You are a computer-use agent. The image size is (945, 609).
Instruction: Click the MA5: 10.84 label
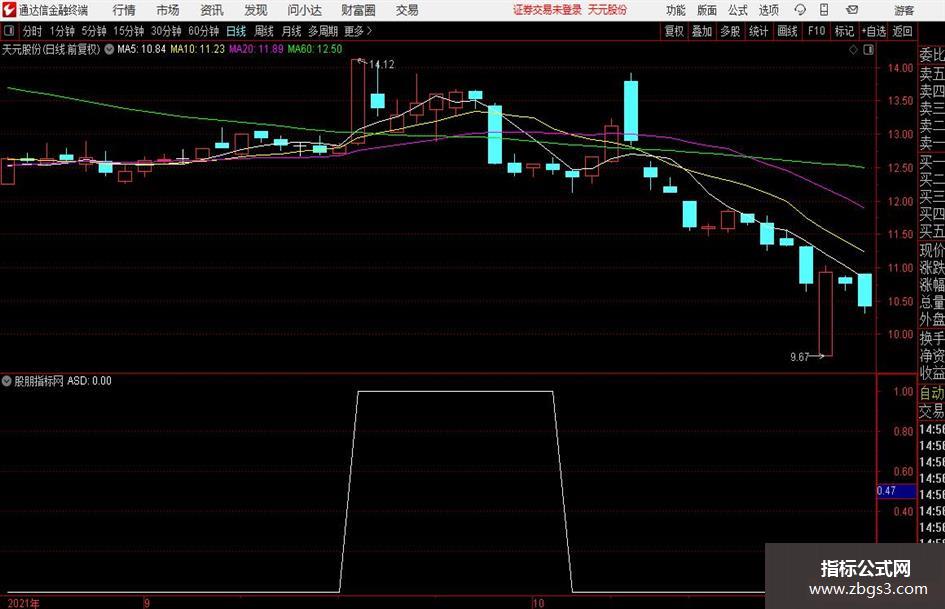(141, 49)
